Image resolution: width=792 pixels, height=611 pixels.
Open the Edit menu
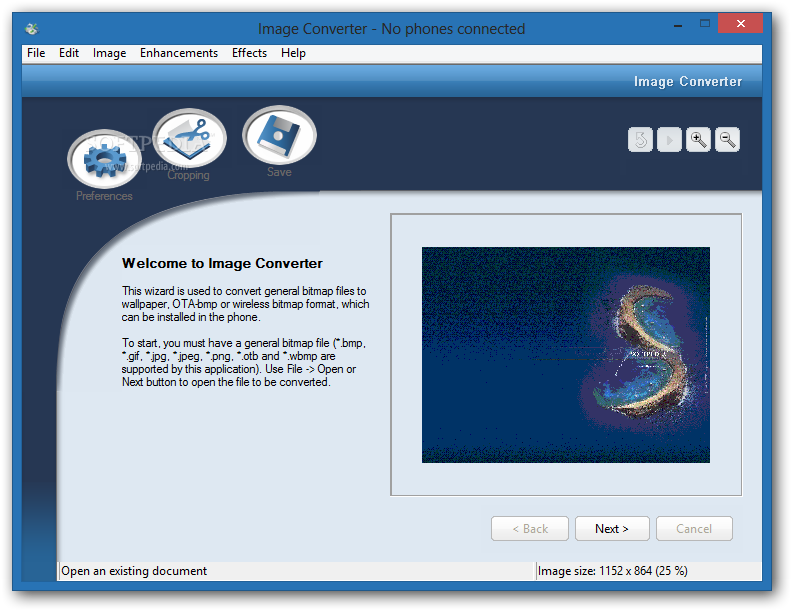click(69, 53)
